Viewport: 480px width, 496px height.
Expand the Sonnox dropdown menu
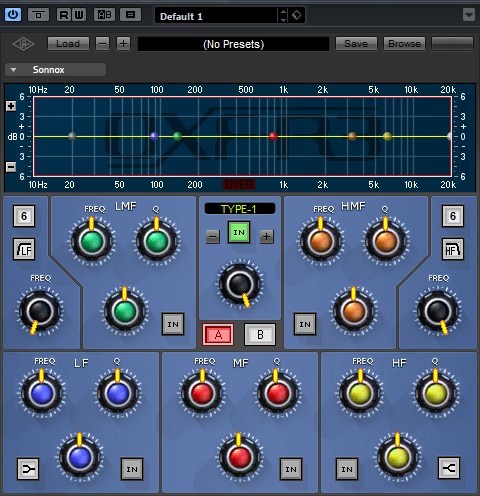[x=55, y=70]
